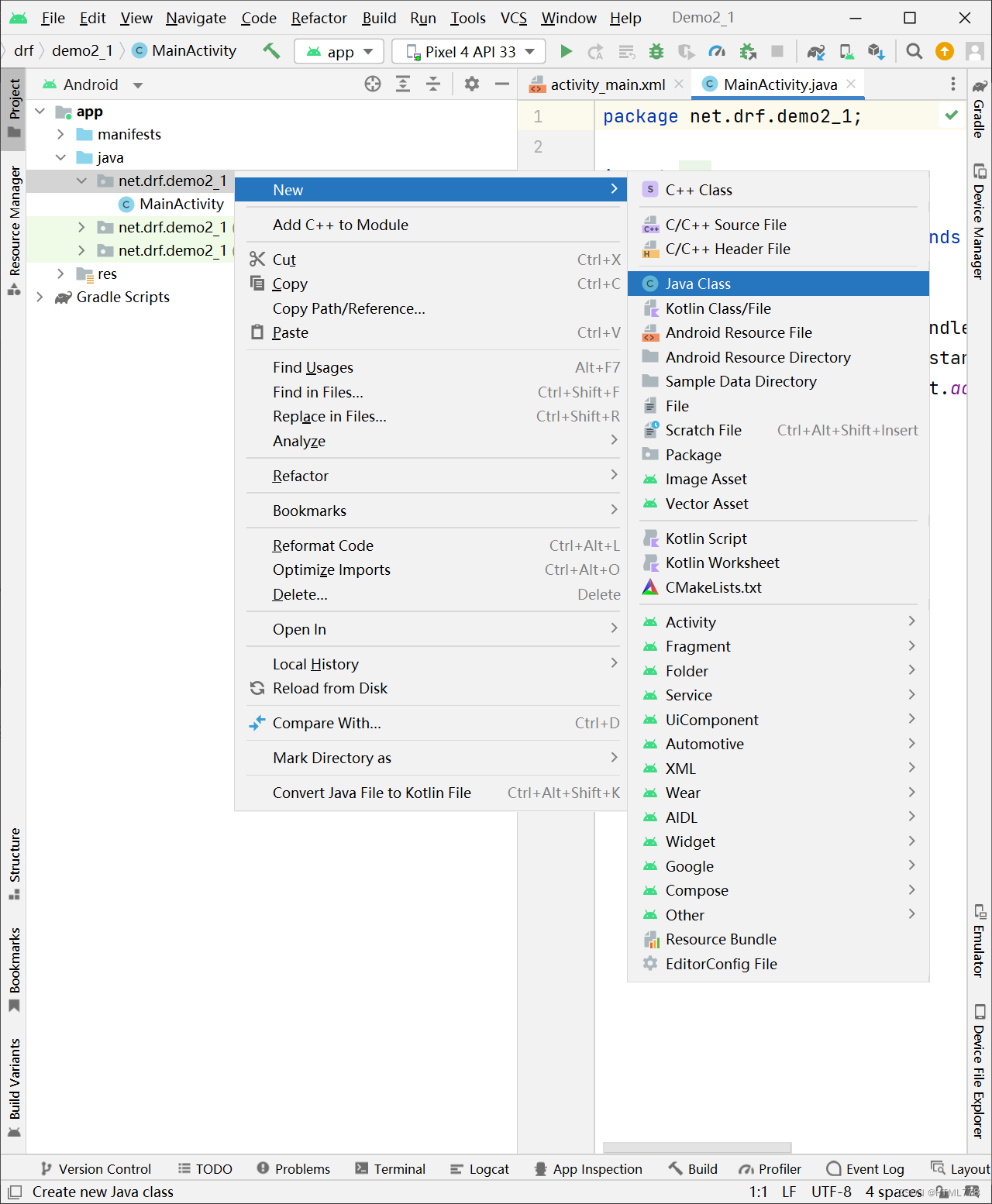Click the Debug app bug icon

656,51
